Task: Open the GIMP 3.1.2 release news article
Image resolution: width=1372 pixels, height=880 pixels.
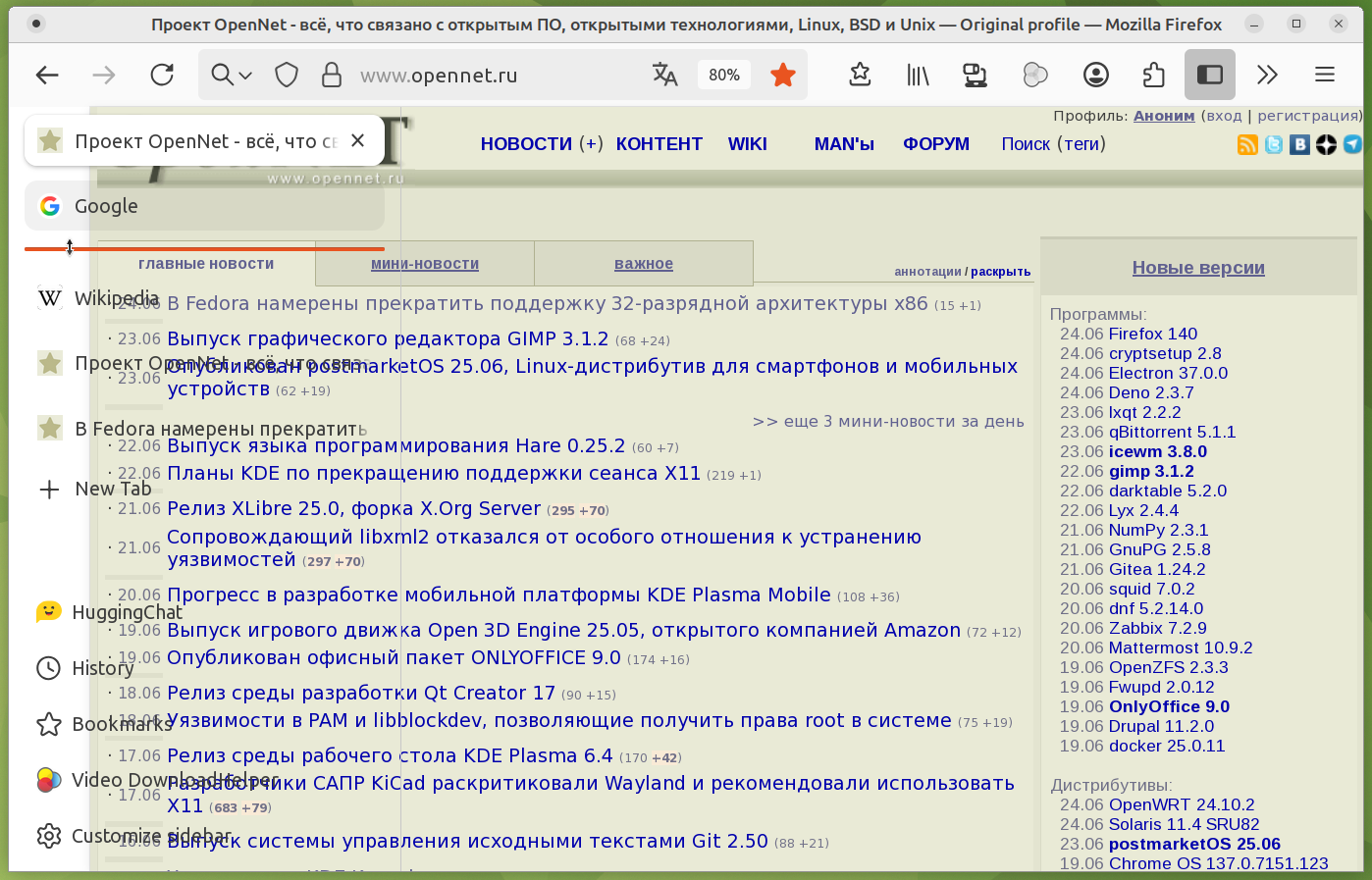Action: (388, 339)
